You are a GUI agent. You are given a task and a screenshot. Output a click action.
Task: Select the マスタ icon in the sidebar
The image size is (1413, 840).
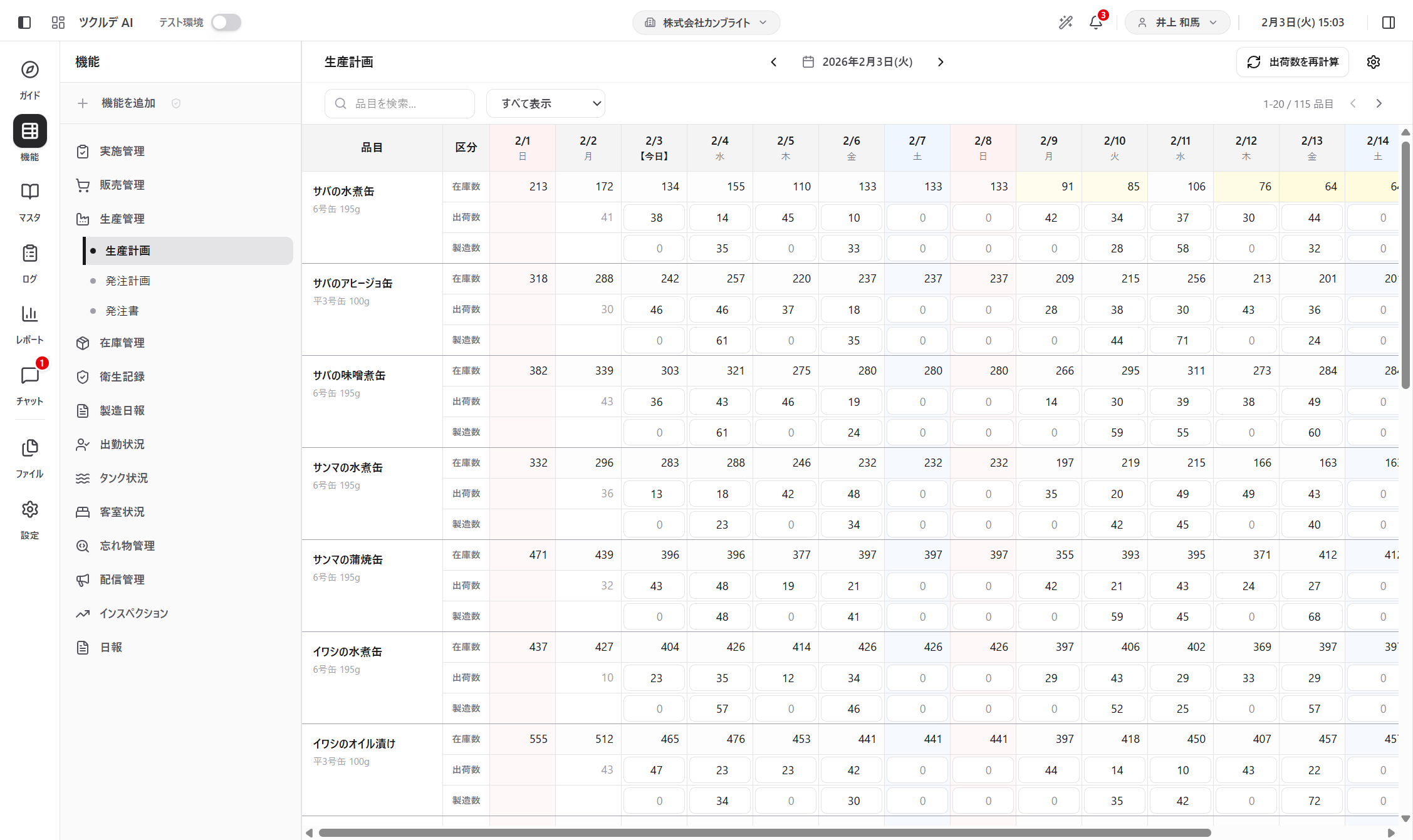click(x=29, y=200)
